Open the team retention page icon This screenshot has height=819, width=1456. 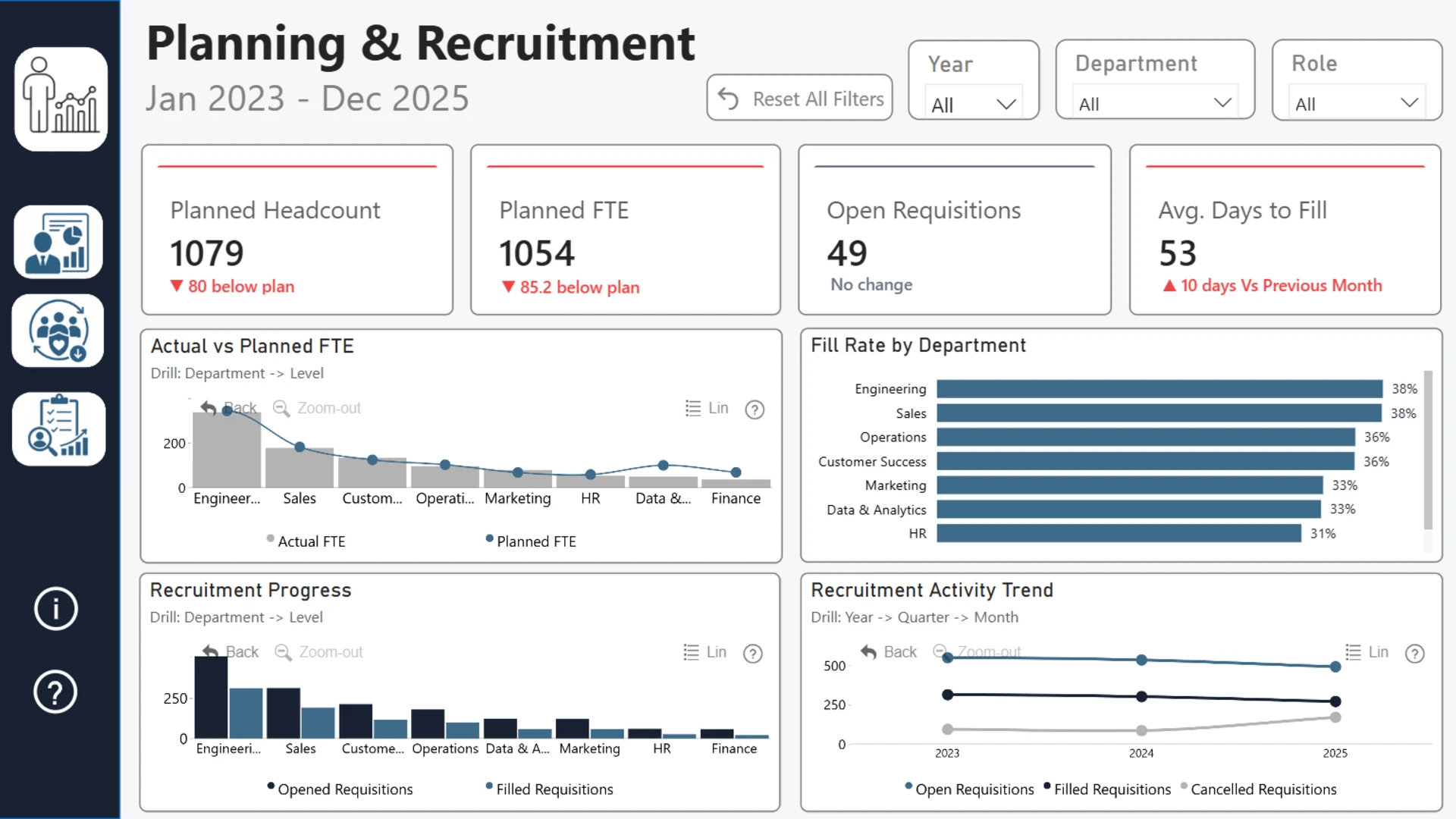pos(58,331)
